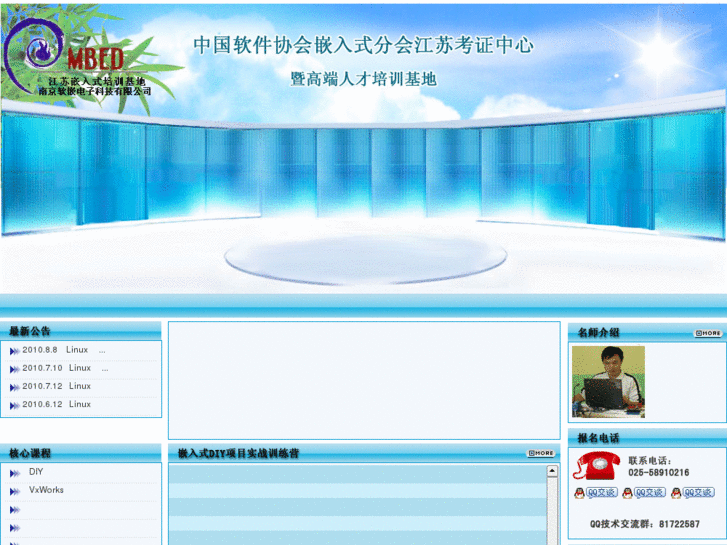
Task: Click the scroll-up arrow in training camp list
Action: (552, 471)
